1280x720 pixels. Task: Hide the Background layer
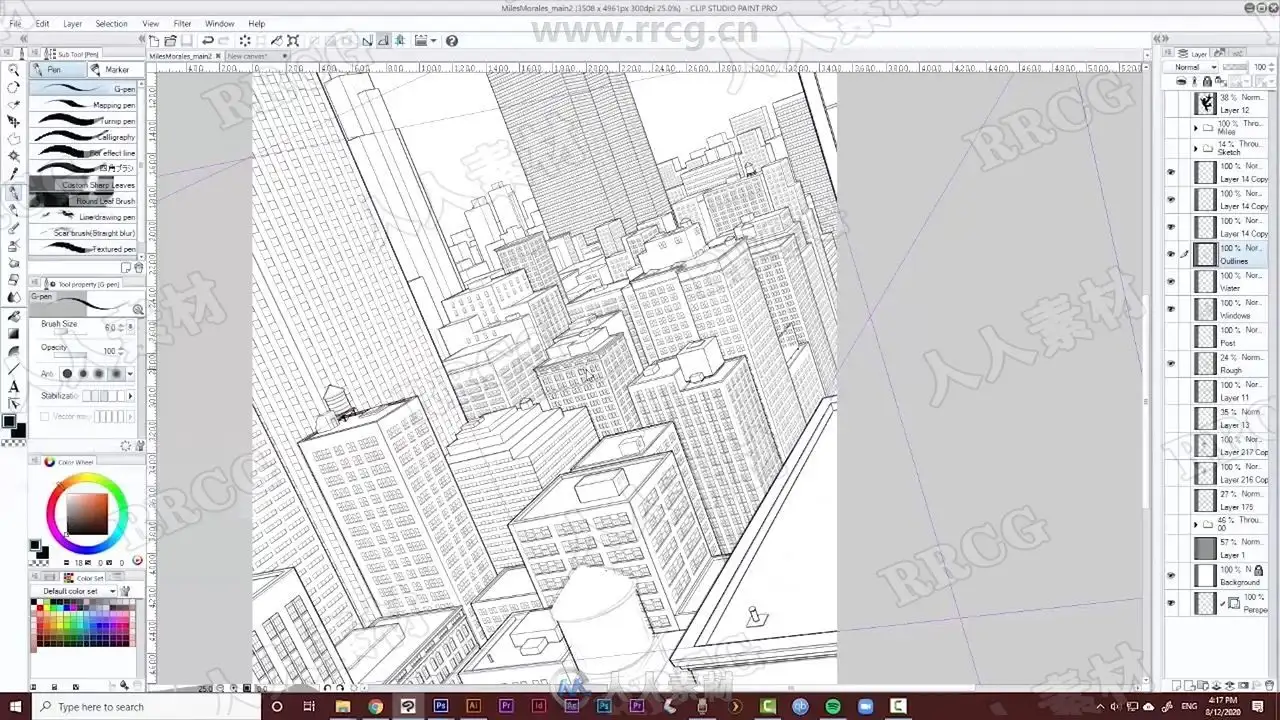pyautogui.click(x=1171, y=576)
